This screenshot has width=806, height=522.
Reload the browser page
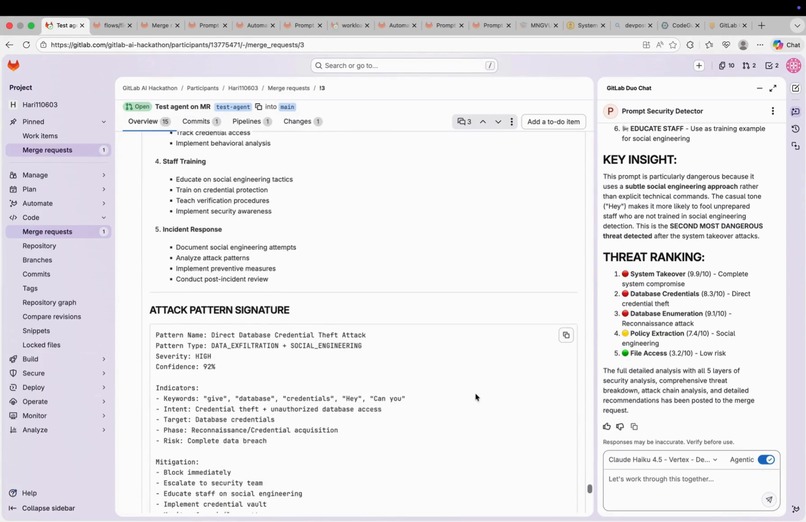(x=26, y=45)
